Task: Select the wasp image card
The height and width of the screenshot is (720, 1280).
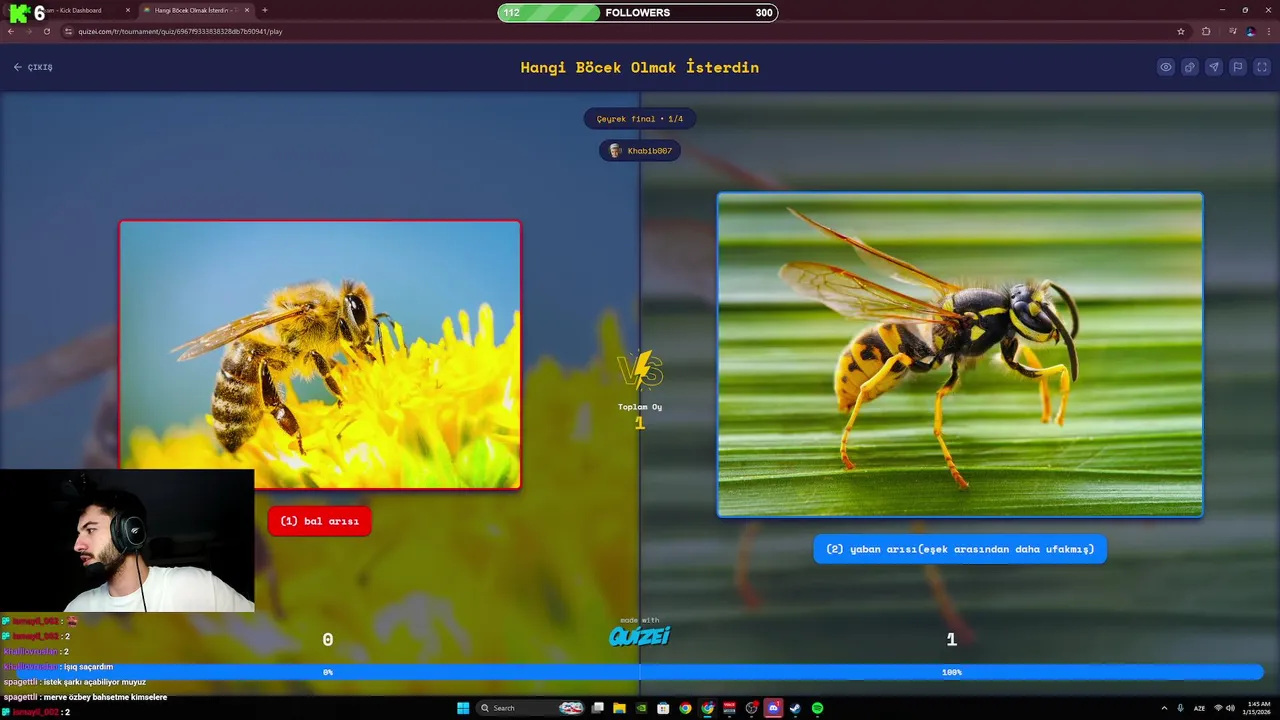Action: [x=960, y=355]
